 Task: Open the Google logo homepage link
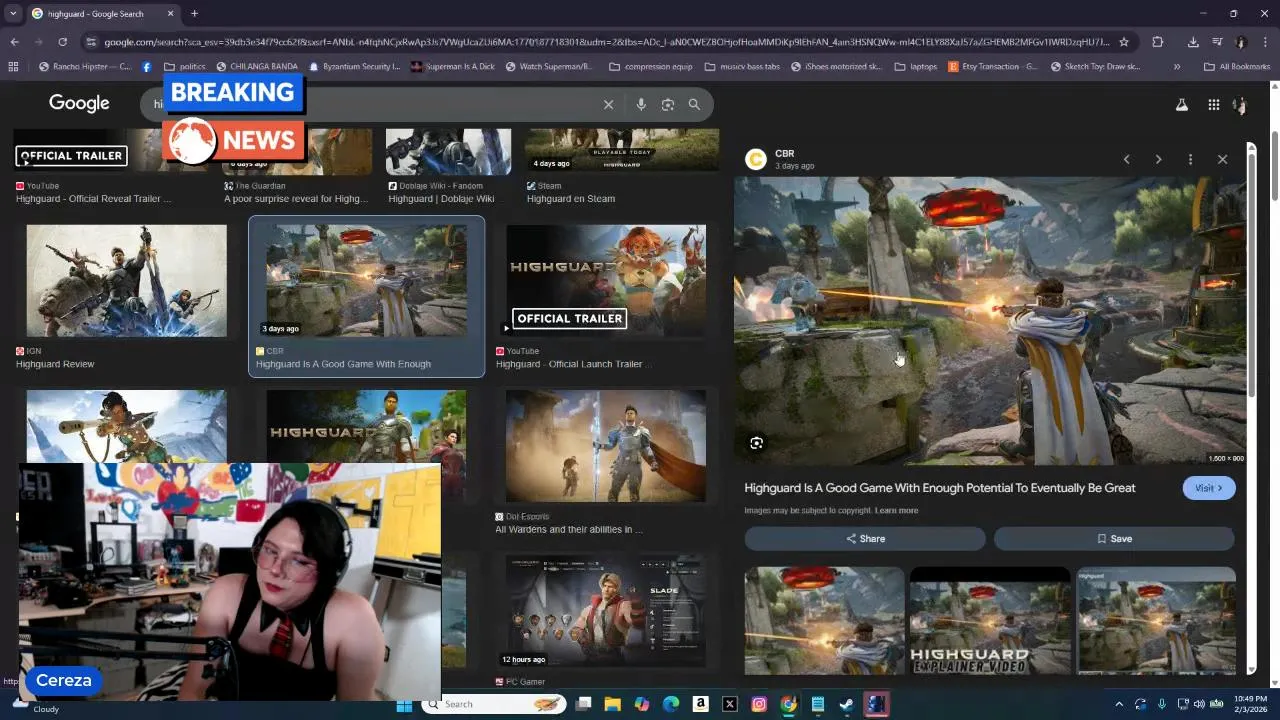79,103
